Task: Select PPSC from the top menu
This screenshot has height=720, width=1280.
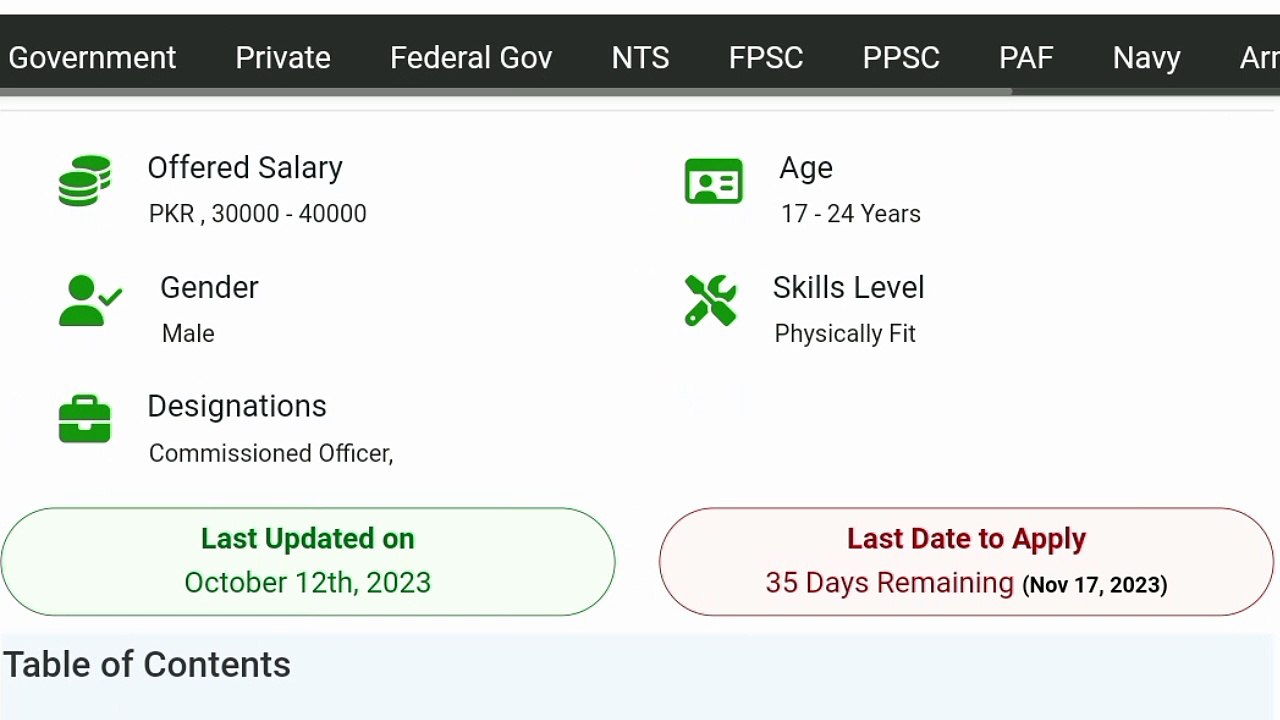Action: (901, 58)
